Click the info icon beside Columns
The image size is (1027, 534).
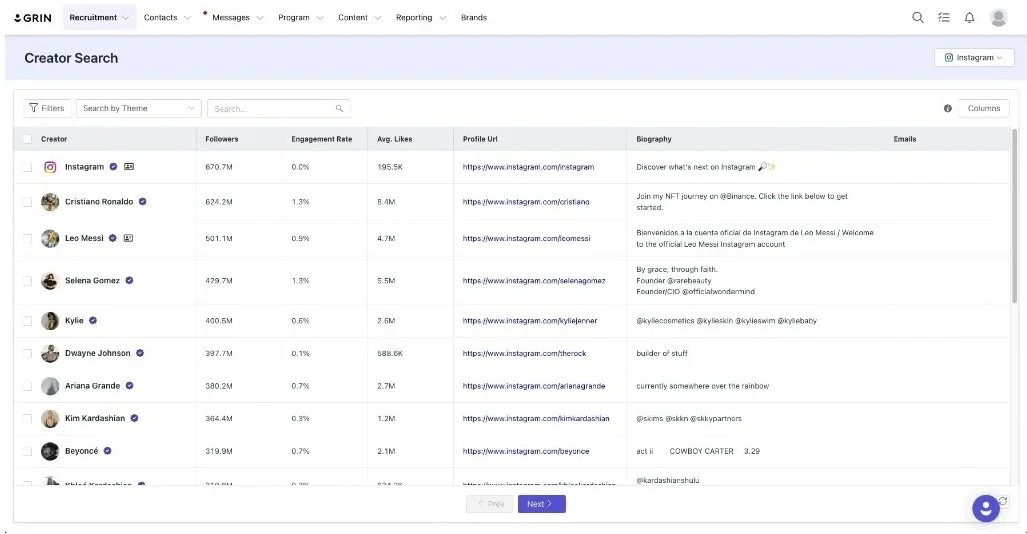click(x=948, y=108)
